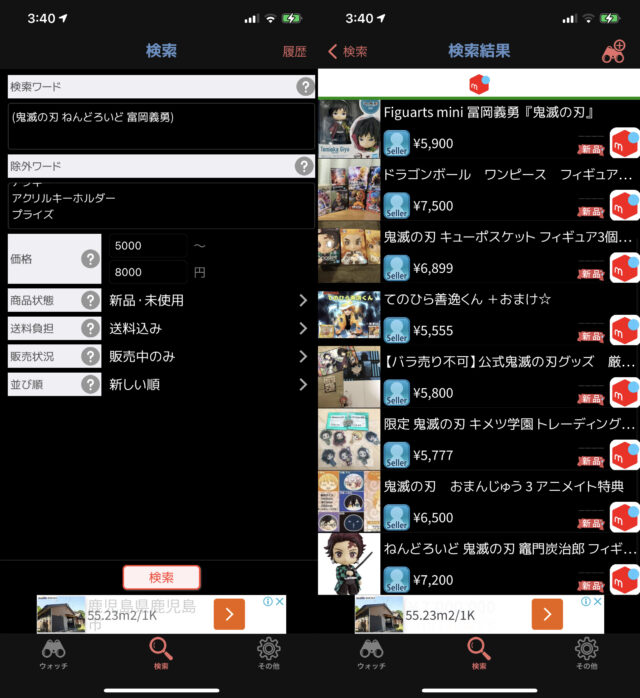Open Figuarts mini 冨岡義勇 thumbnail
The height and width of the screenshot is (698, 640).
[349, 129]
